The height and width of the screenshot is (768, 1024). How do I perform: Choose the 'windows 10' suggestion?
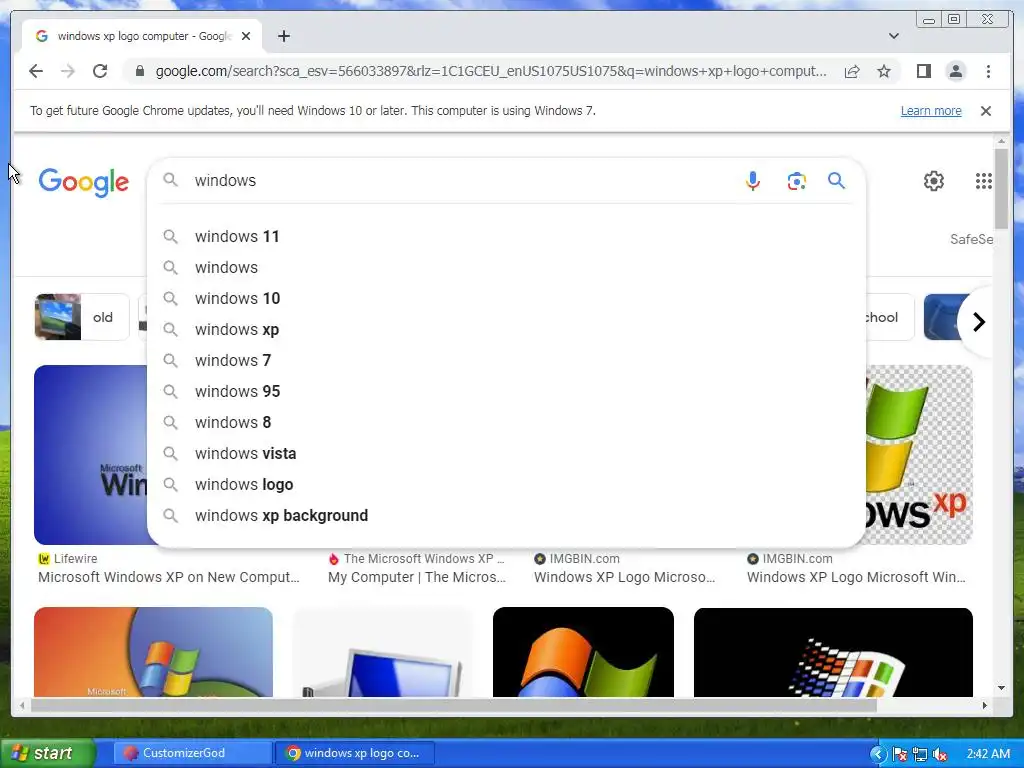506,298
